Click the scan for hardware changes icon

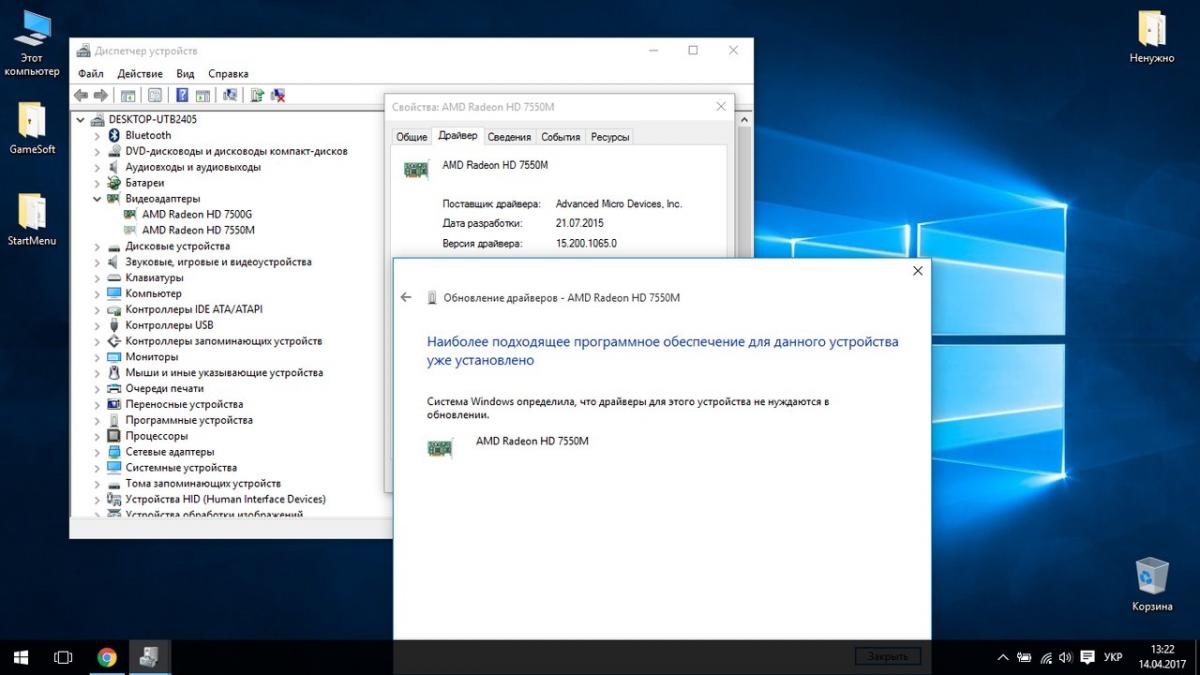pyautogui.click(x=230, y=96)
